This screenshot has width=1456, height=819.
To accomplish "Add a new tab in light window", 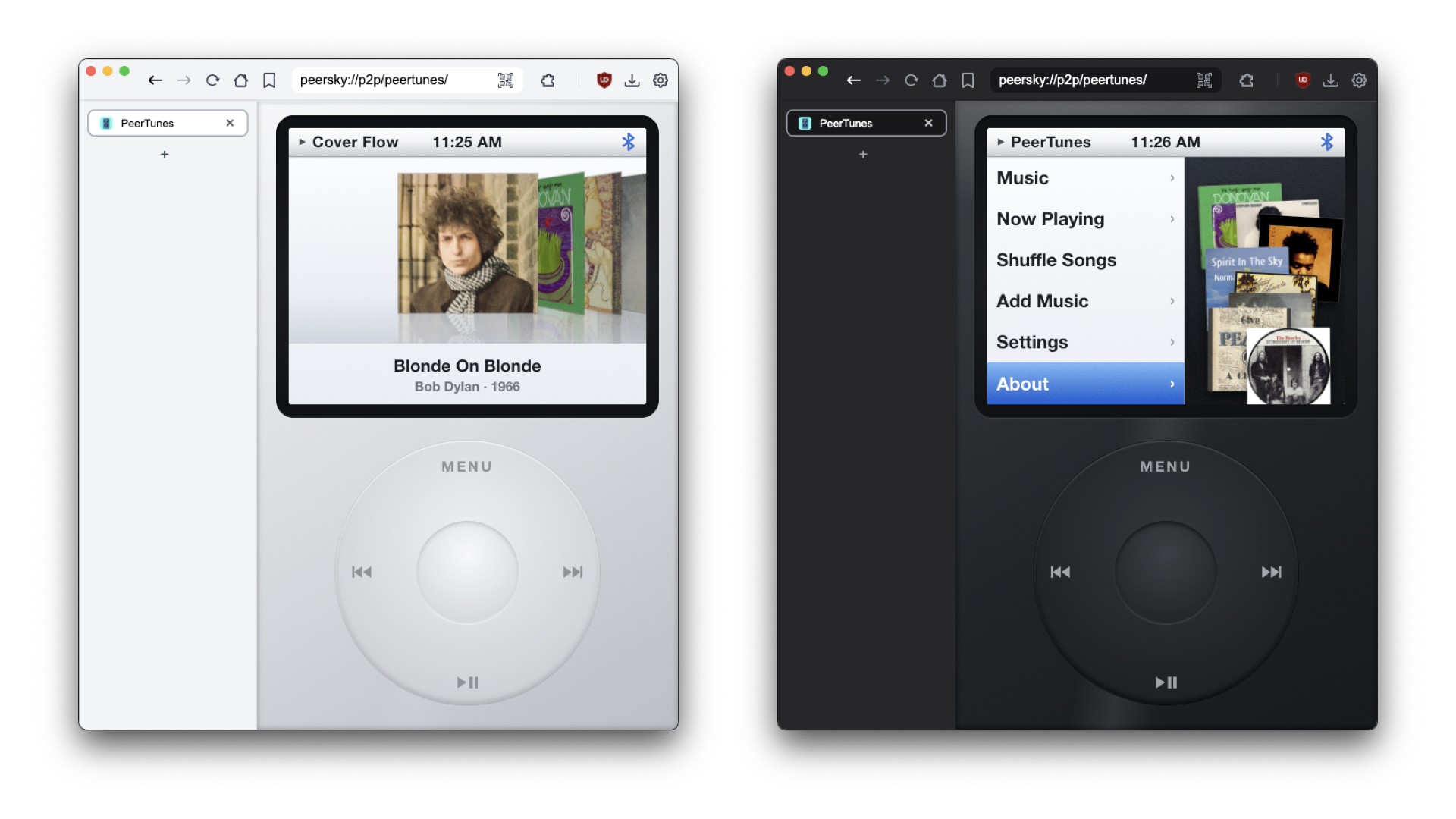I will pos(165,155).
